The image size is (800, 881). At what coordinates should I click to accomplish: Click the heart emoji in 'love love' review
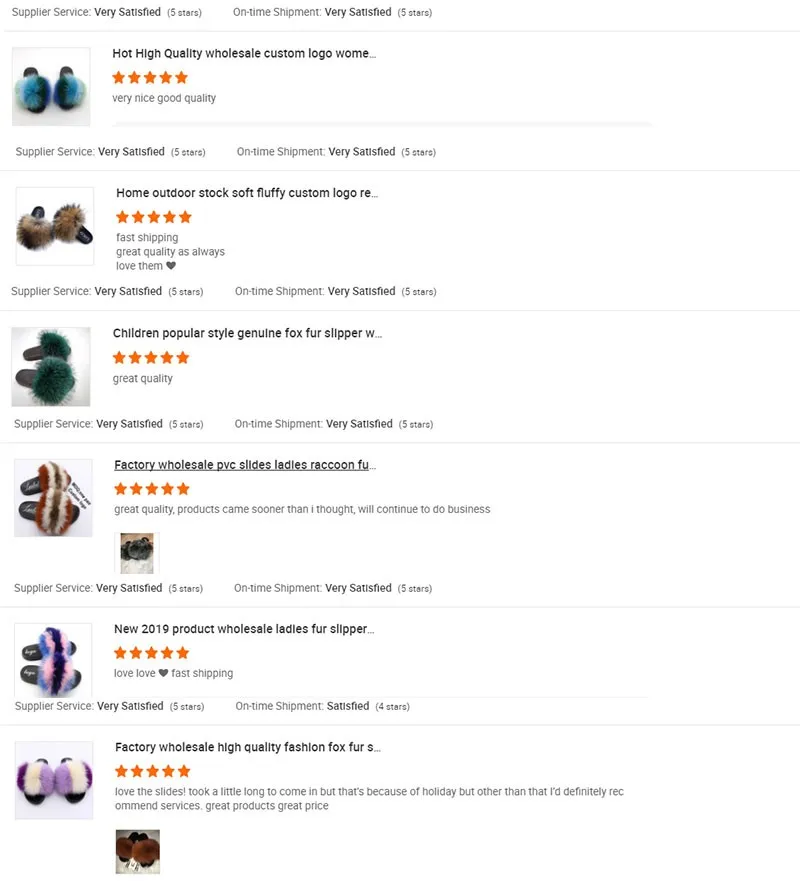163,673
